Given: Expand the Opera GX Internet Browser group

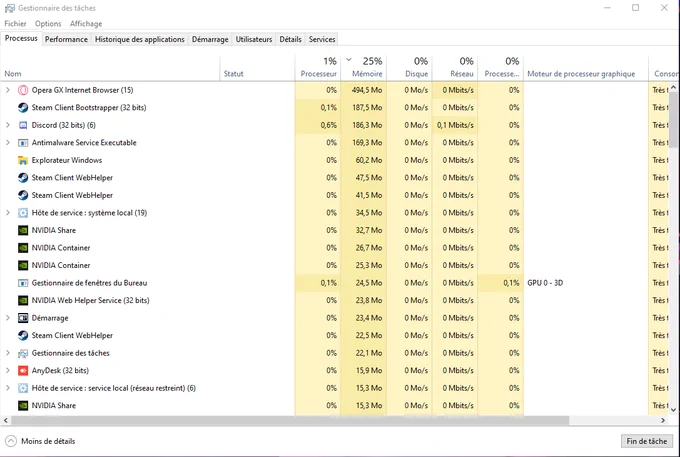Looking at the screenshot, I should tap(7, 90).
